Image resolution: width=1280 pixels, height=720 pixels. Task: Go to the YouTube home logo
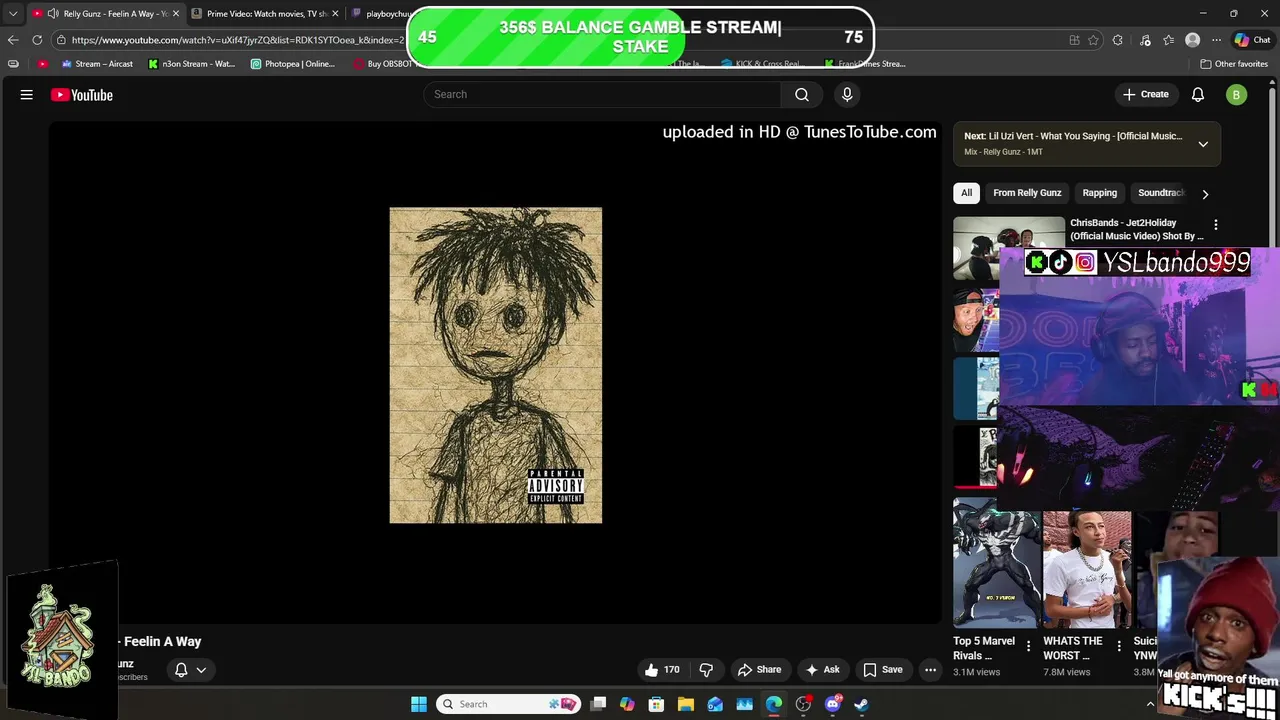tap(82, 95)
